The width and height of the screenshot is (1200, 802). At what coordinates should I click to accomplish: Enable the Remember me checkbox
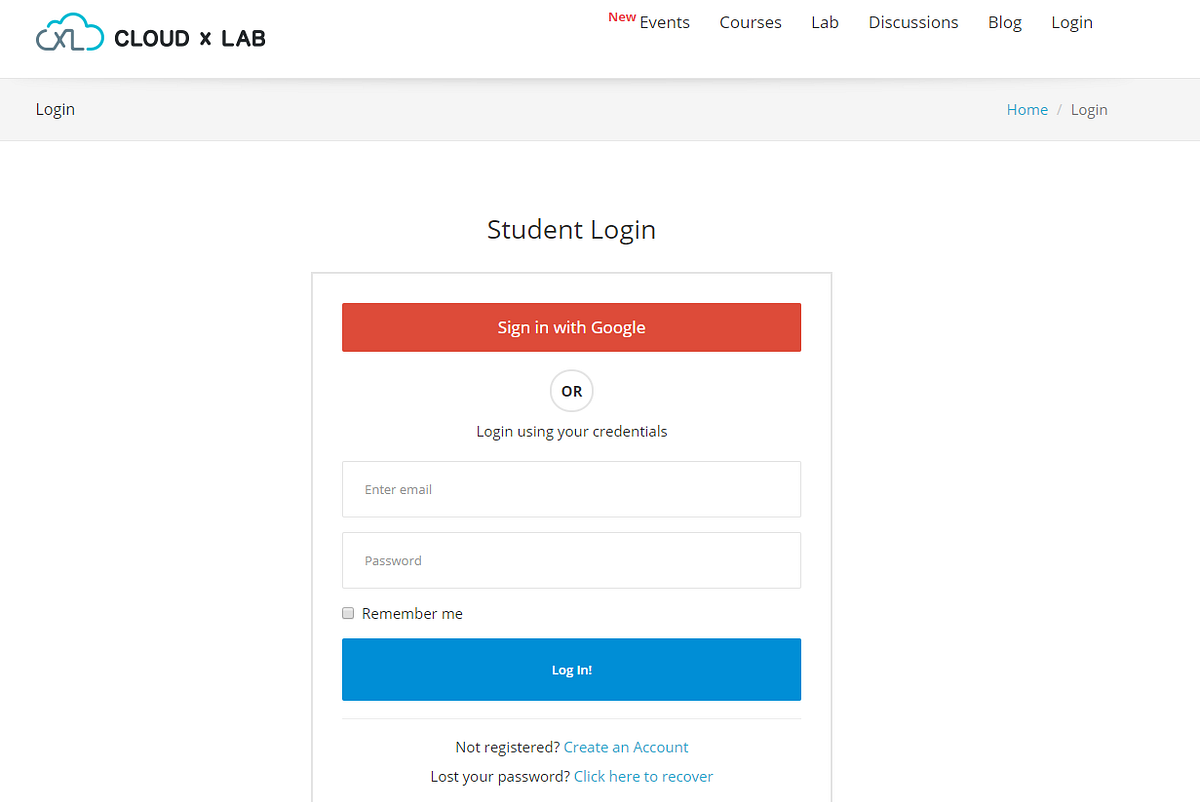[x=348, y=612]
